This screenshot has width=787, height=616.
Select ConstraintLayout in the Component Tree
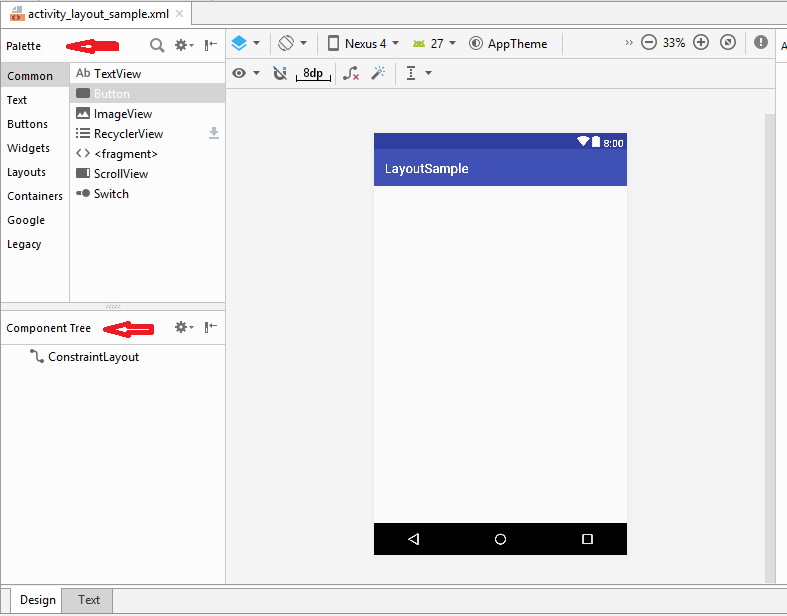tap(93, 357)
